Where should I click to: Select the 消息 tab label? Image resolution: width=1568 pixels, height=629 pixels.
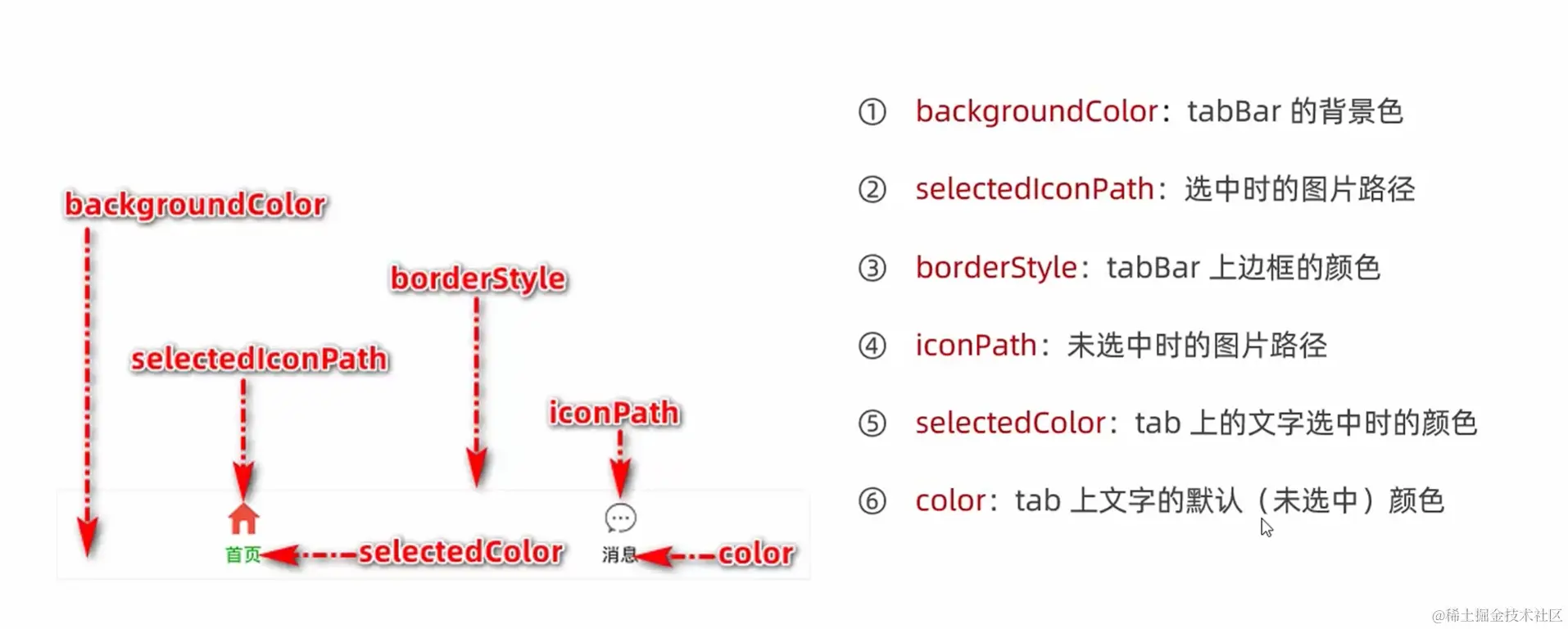(x=619, y=554)
